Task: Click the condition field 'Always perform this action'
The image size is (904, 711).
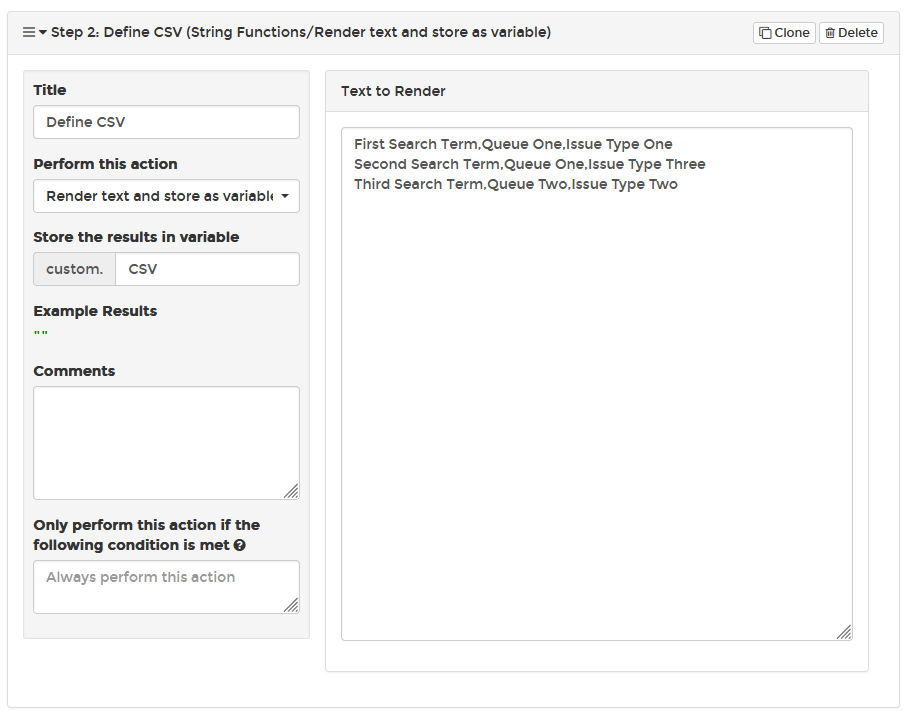Action: 166,587
